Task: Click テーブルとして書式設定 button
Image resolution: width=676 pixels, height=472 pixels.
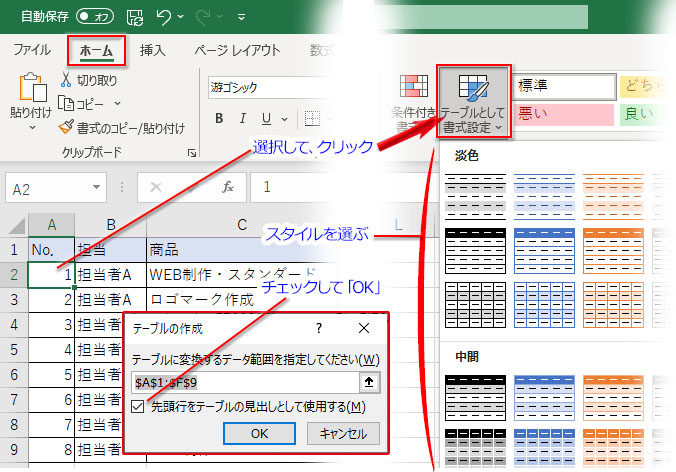Action: 474,102
